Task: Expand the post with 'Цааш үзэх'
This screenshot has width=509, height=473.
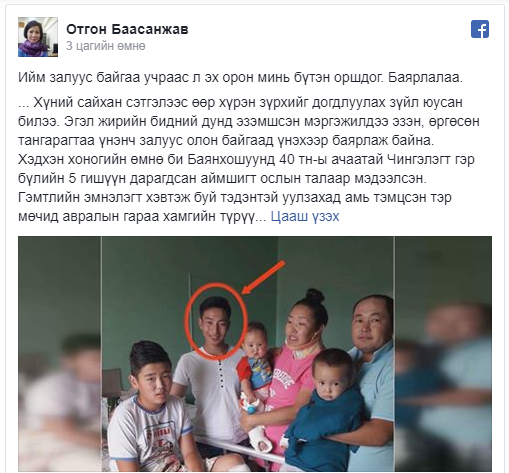Action: click(305, 216)
